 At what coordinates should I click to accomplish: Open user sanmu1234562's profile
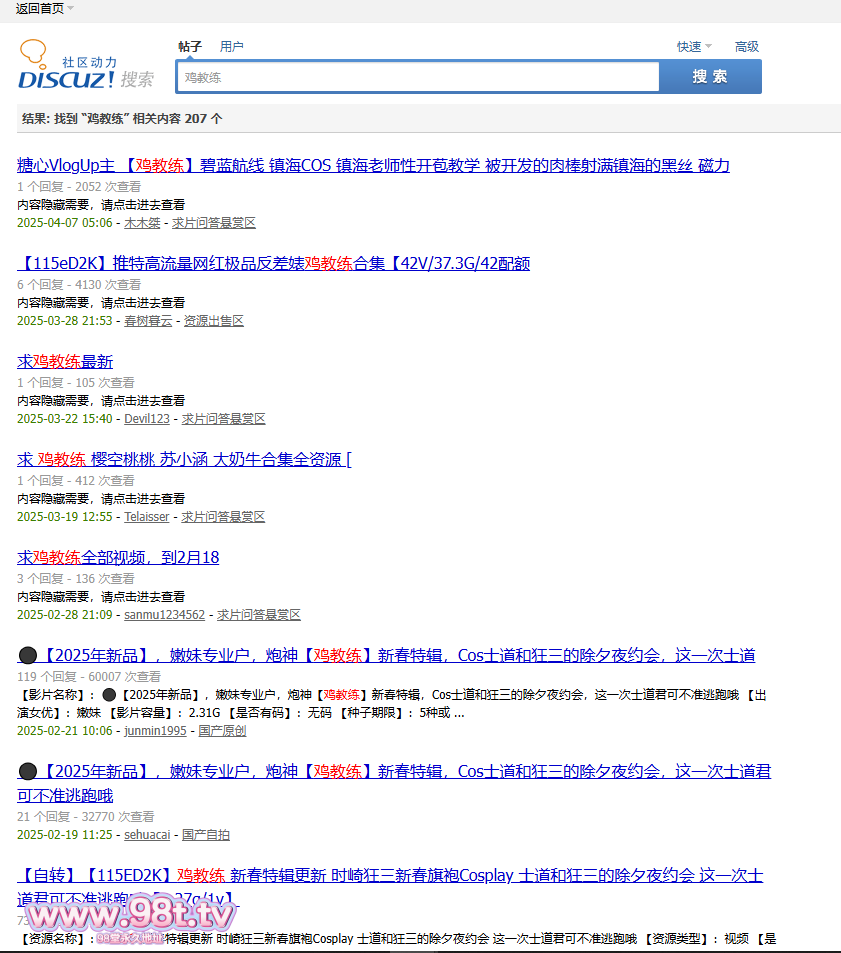tap(164, 615)
